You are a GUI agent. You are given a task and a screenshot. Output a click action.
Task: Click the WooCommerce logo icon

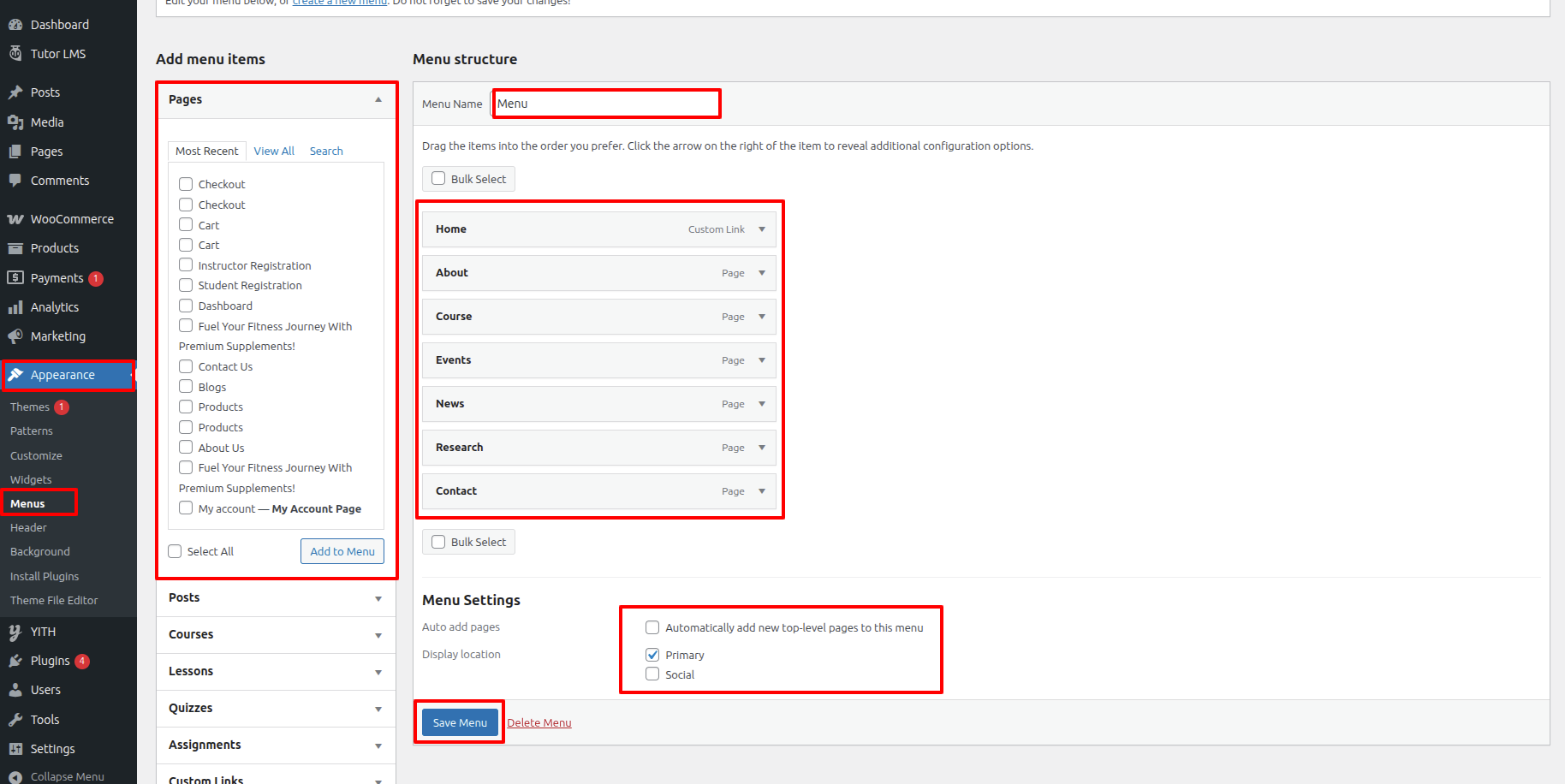coord(15,219)
